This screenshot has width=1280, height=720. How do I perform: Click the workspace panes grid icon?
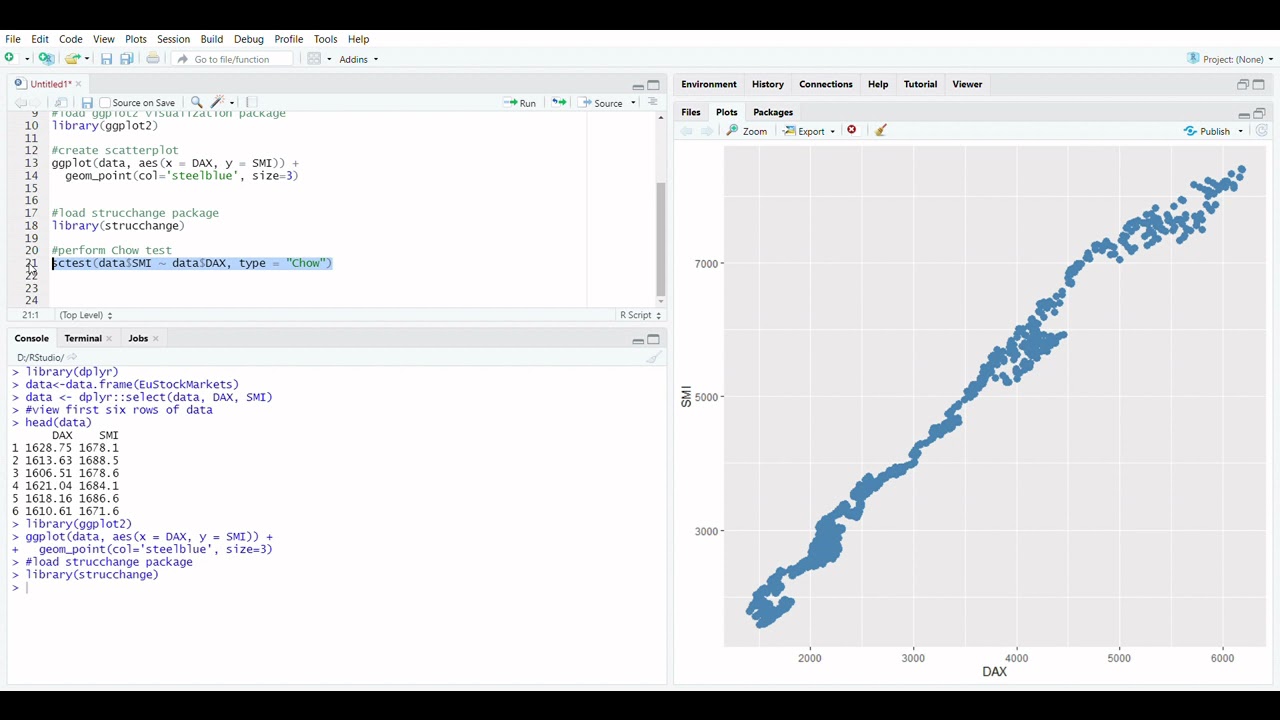(314, 59)
